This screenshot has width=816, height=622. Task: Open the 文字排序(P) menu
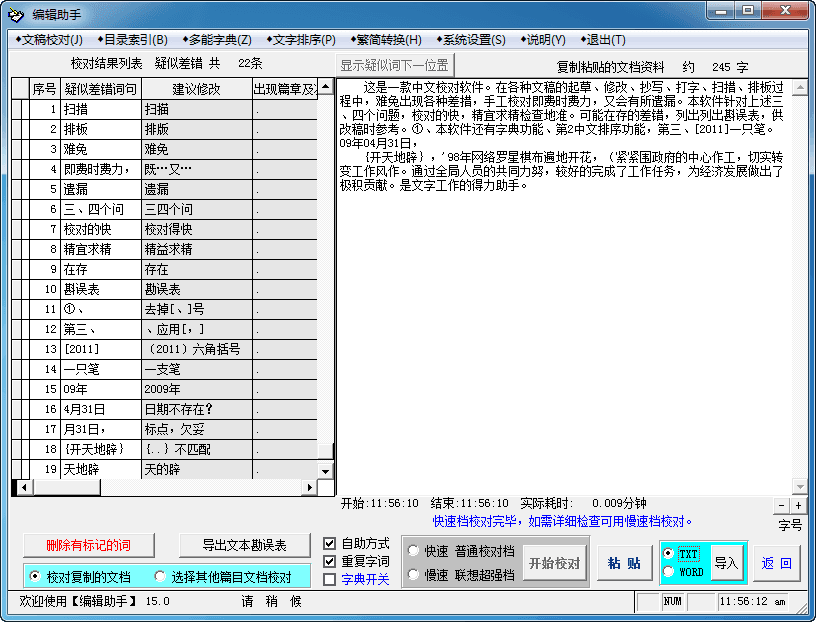(301, 40)
